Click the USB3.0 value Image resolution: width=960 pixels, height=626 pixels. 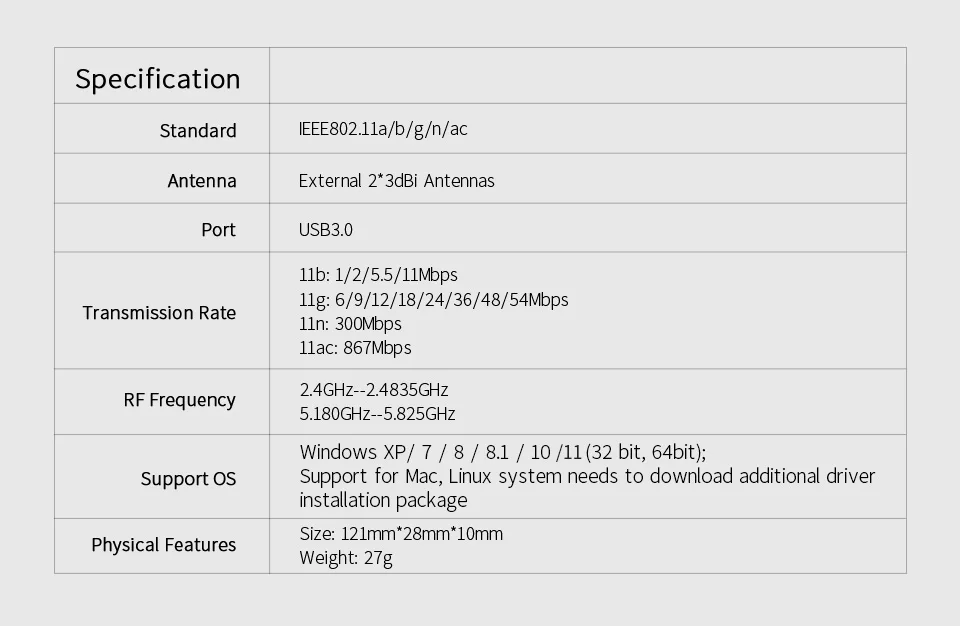[326, 230]
